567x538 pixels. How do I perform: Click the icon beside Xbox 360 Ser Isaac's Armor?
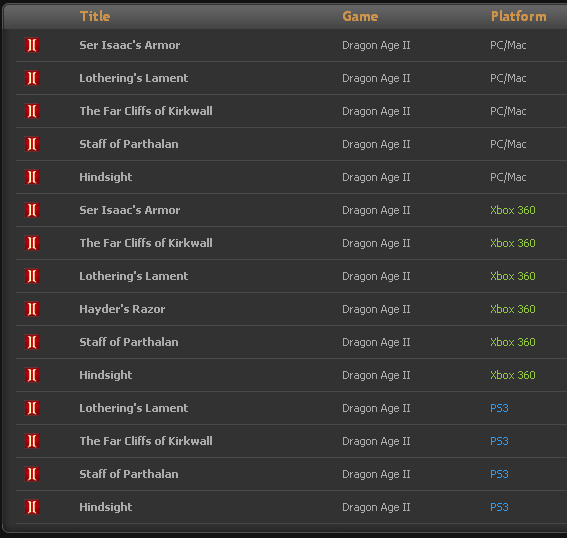coord(32,210)
